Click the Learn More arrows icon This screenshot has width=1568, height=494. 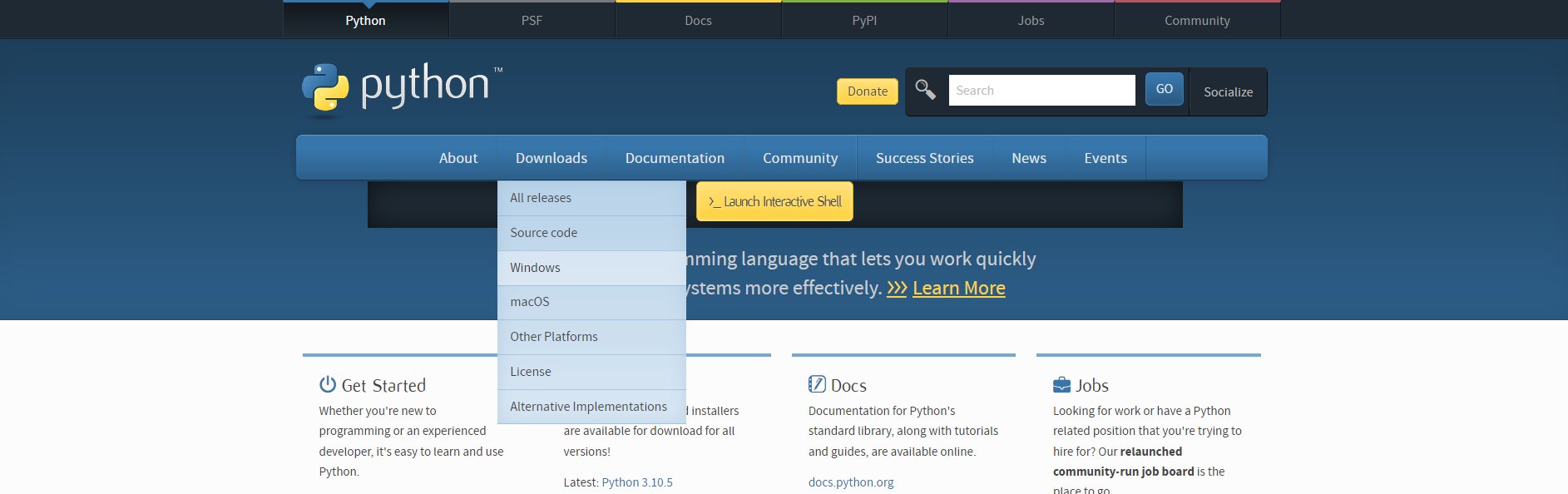[x=896, y=288]
